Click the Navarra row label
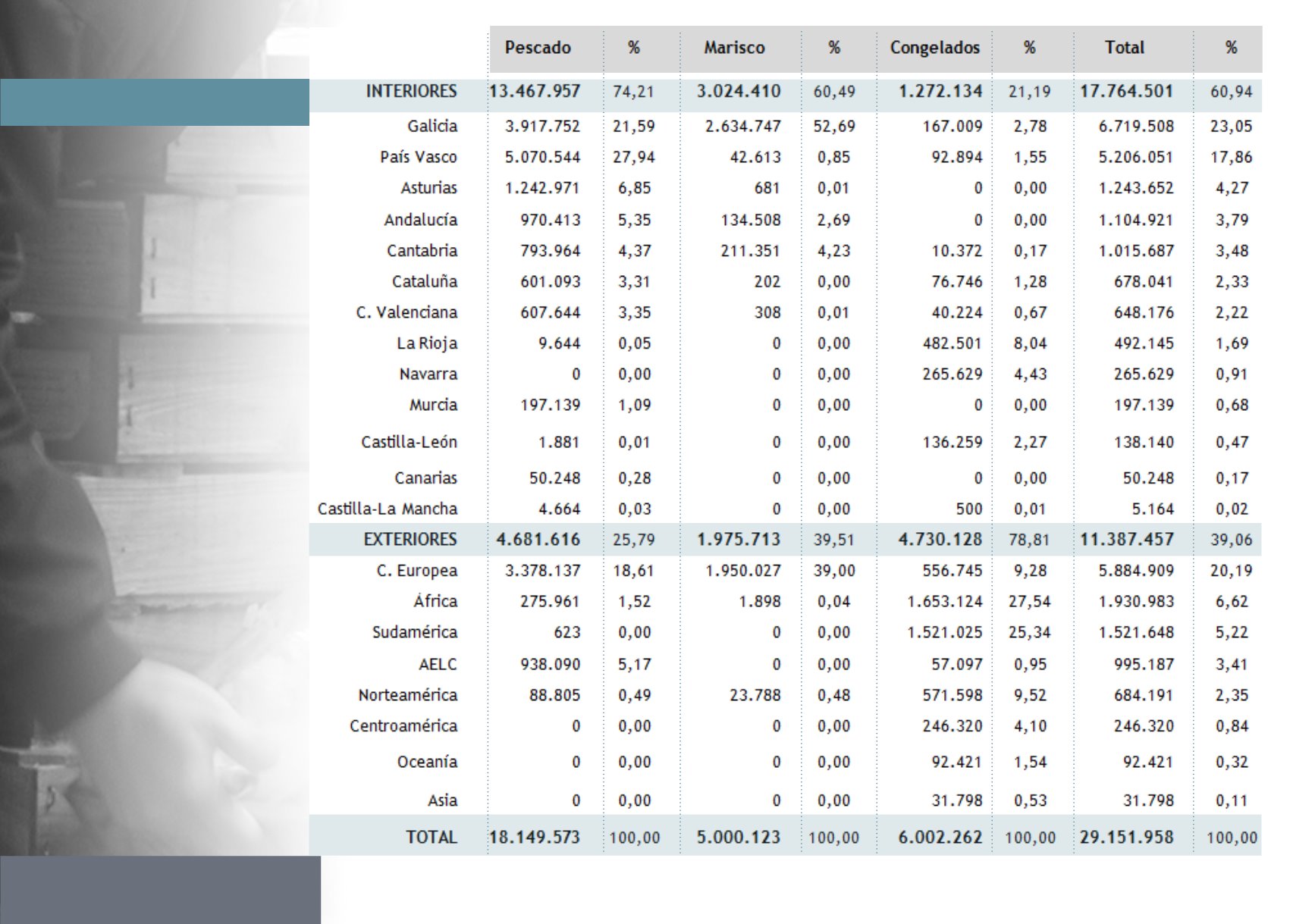This screenshot has width=1293, height=924. tap(428, 374)
